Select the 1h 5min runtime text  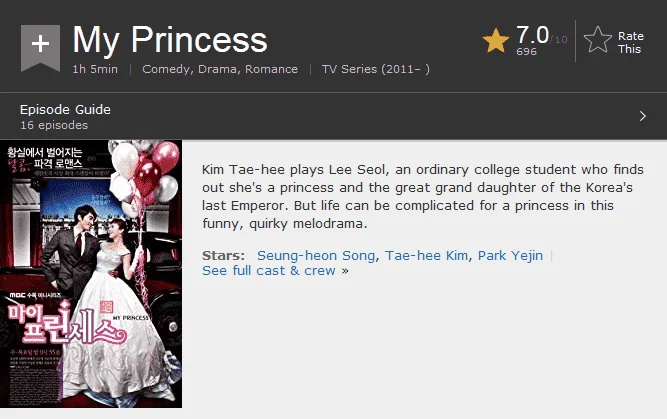(x=95, y=69)
